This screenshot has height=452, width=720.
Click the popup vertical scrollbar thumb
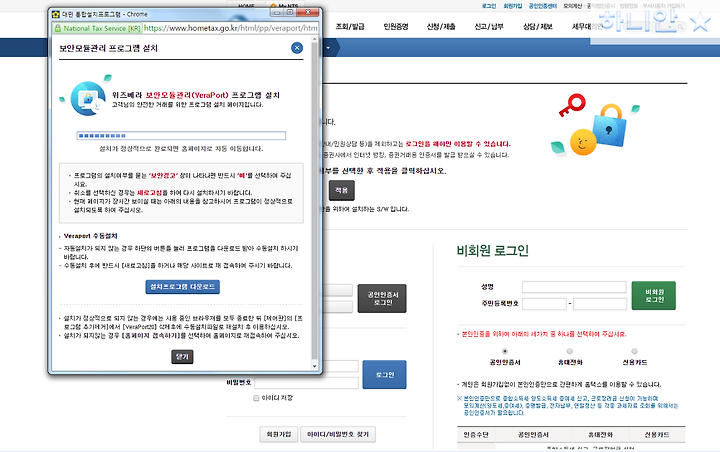point(315,202)
